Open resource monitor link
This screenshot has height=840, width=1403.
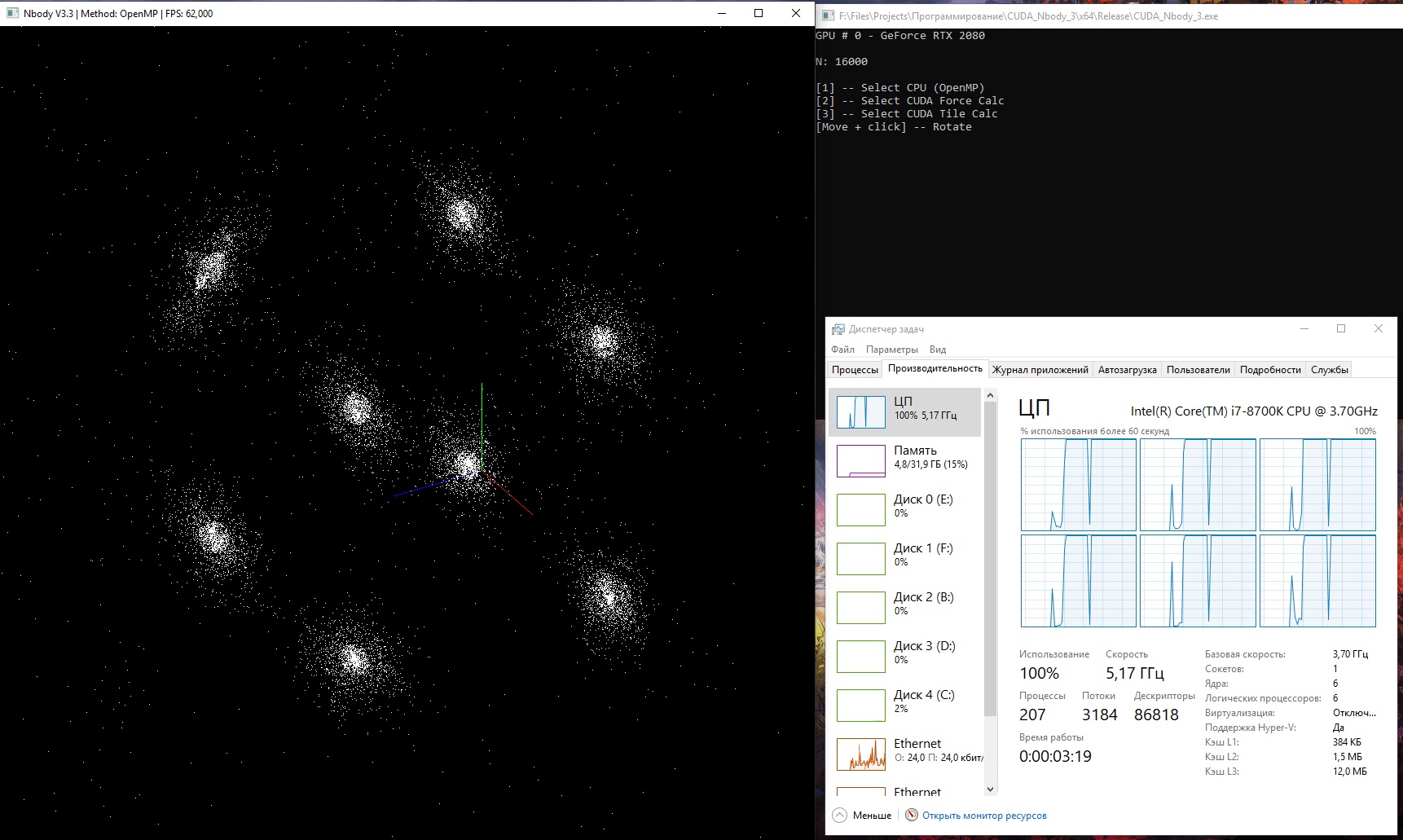point(984,815)
